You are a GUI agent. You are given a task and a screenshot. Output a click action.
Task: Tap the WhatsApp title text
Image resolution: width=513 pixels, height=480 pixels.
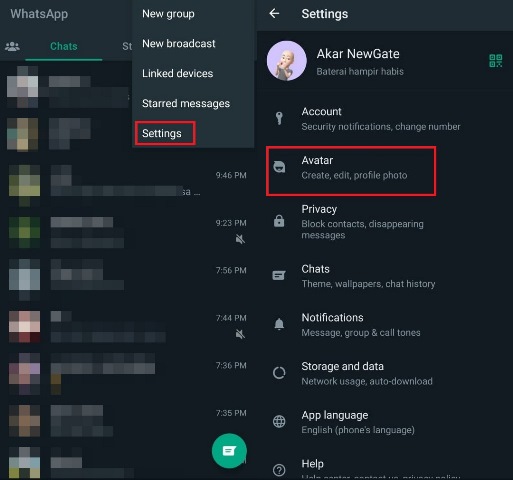[39, 14]
